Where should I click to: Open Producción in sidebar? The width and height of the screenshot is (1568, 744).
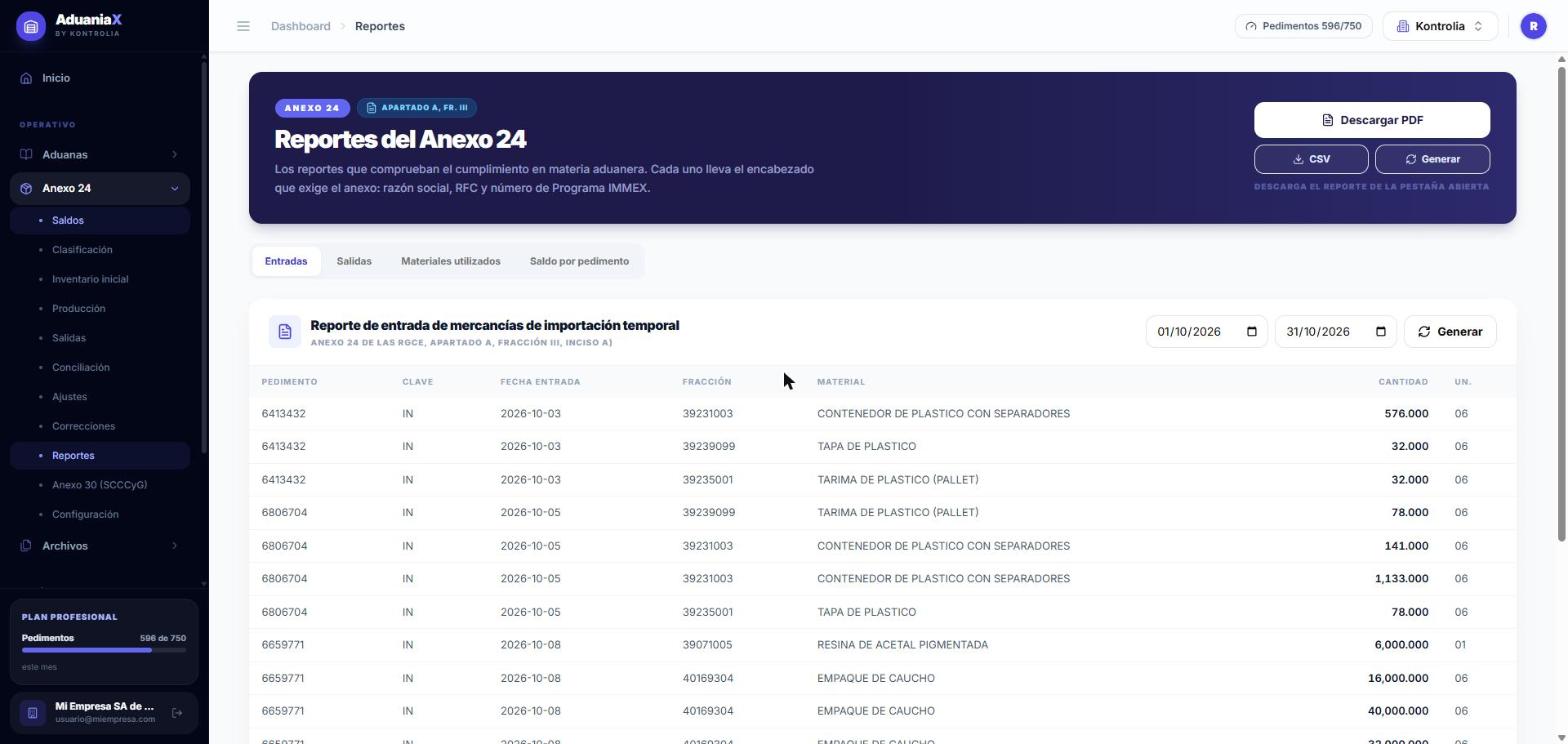[100, 308]
